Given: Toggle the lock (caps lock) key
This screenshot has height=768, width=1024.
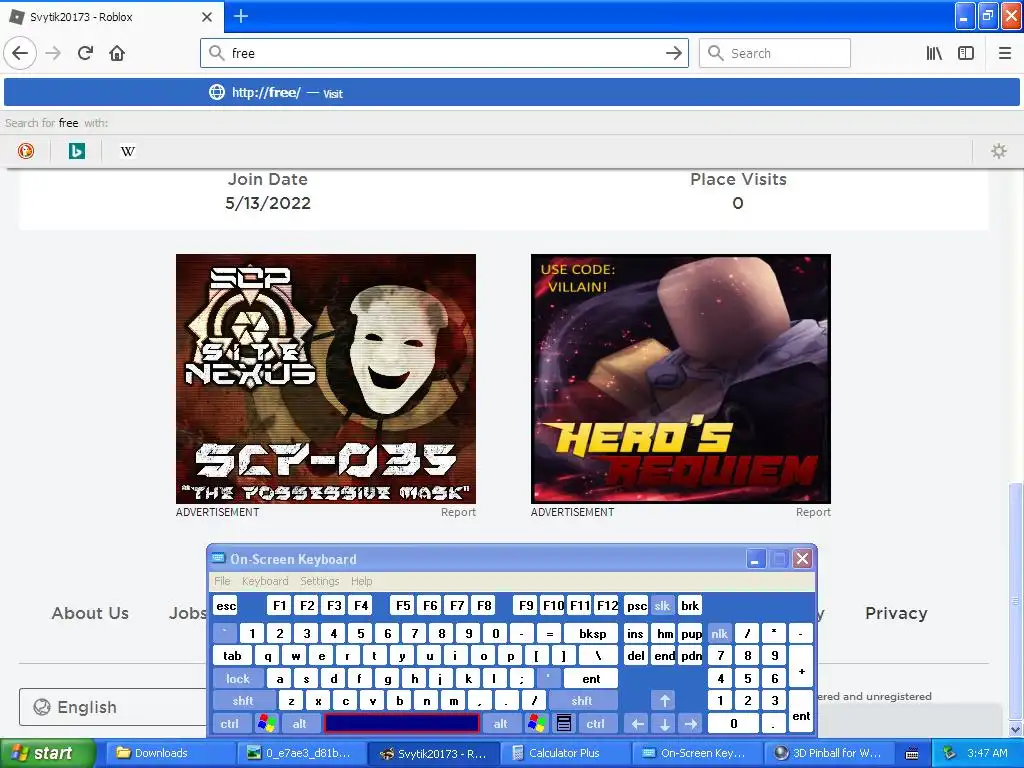Looking at the screenshot, I should coord(238,679).
